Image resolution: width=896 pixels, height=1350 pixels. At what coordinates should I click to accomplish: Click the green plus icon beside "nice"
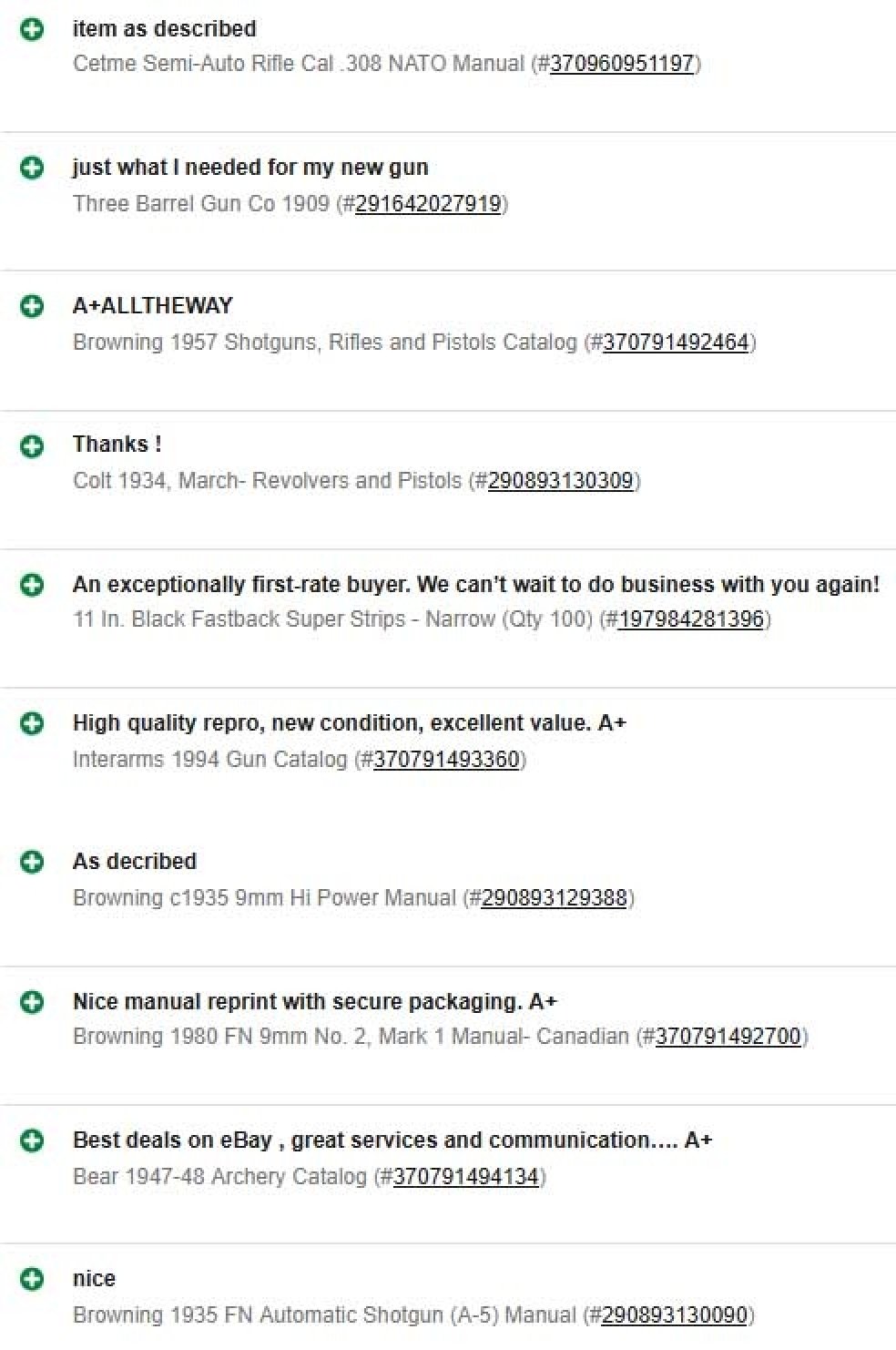[32, 1279]
